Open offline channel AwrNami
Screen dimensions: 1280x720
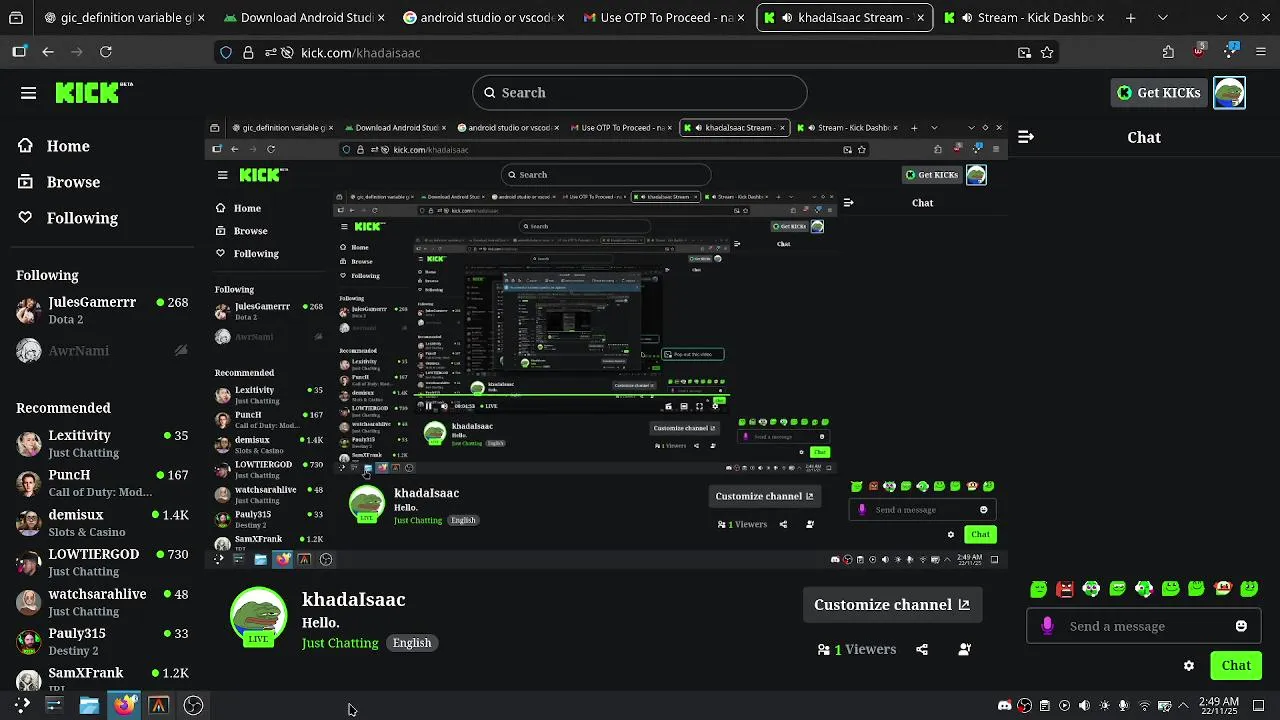[x=102, y=350]
